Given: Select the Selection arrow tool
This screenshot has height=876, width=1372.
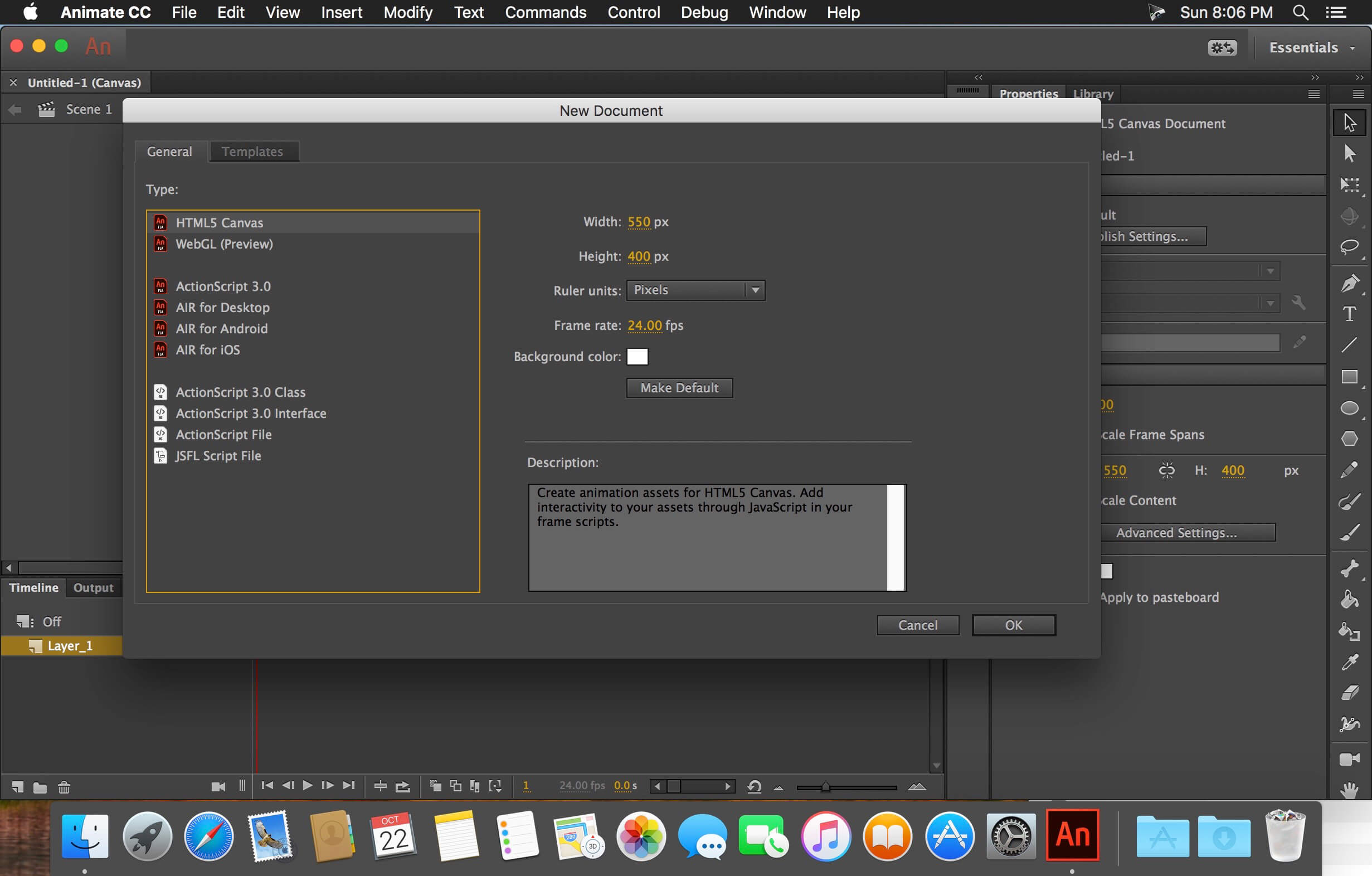Looking at the screenshot, I should (x=1349, y=122).
